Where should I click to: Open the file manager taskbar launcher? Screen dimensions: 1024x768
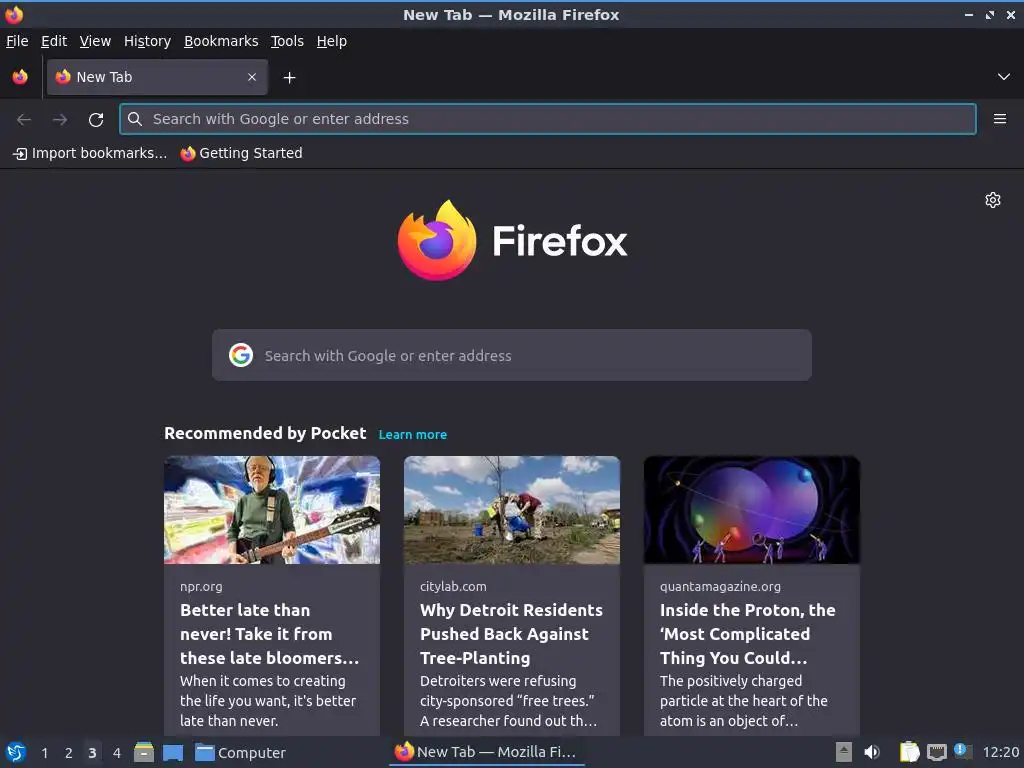coord(144,752)
